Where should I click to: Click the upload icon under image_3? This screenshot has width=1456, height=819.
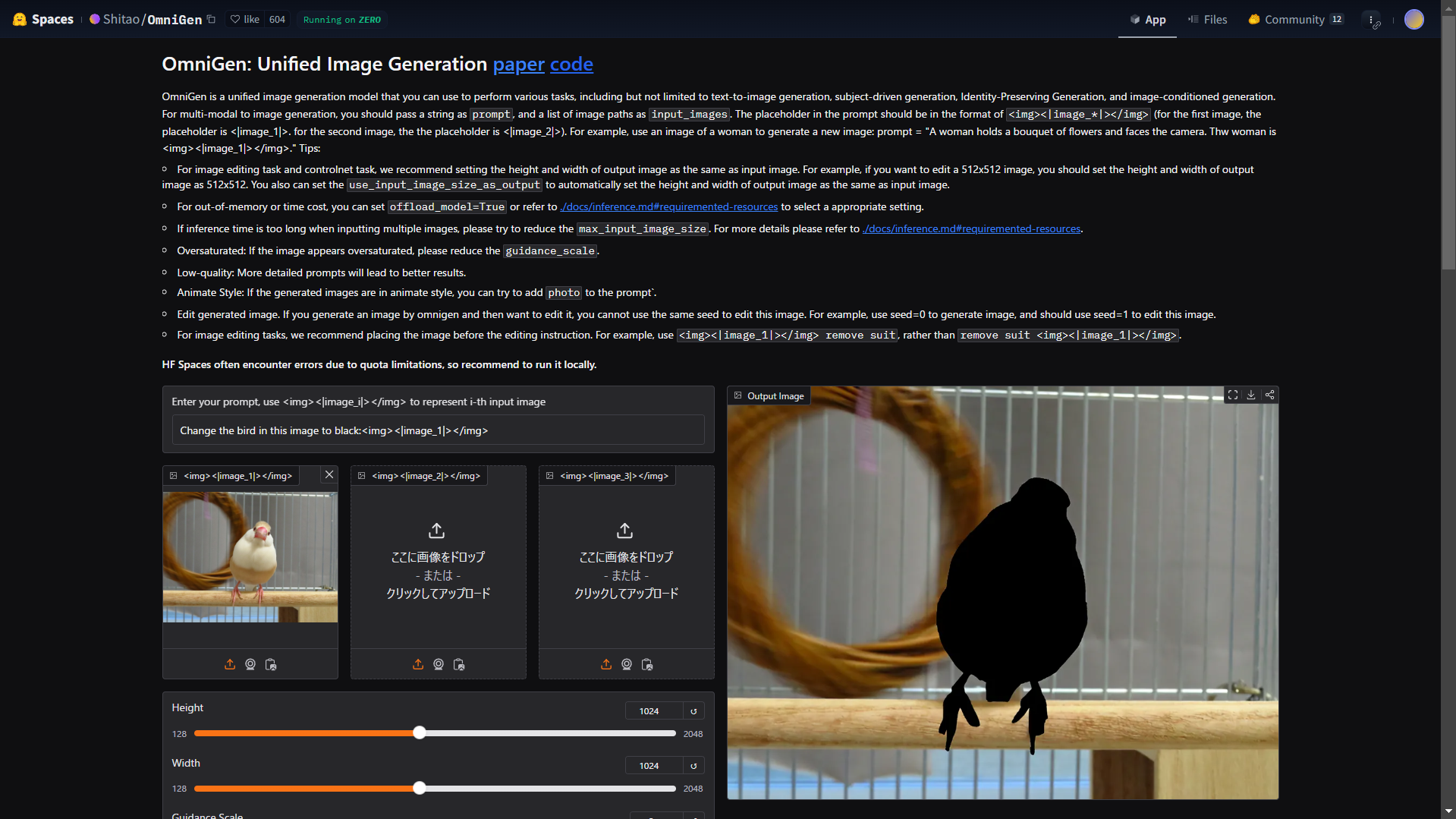click(606, 665)
